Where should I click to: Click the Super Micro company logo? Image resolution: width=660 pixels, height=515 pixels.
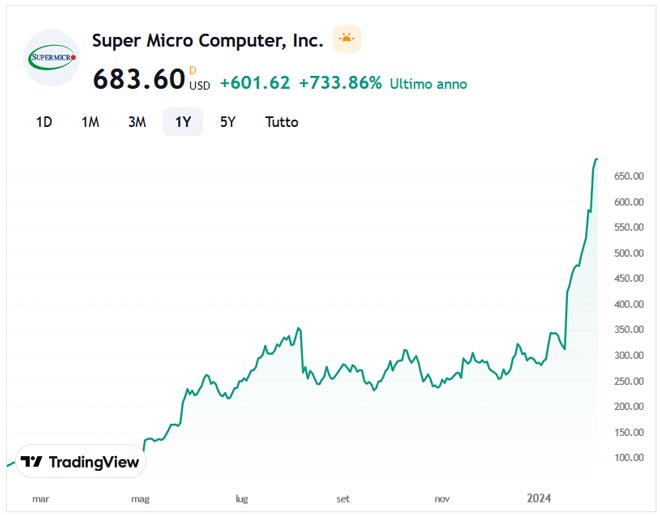(x=52, y=58)
